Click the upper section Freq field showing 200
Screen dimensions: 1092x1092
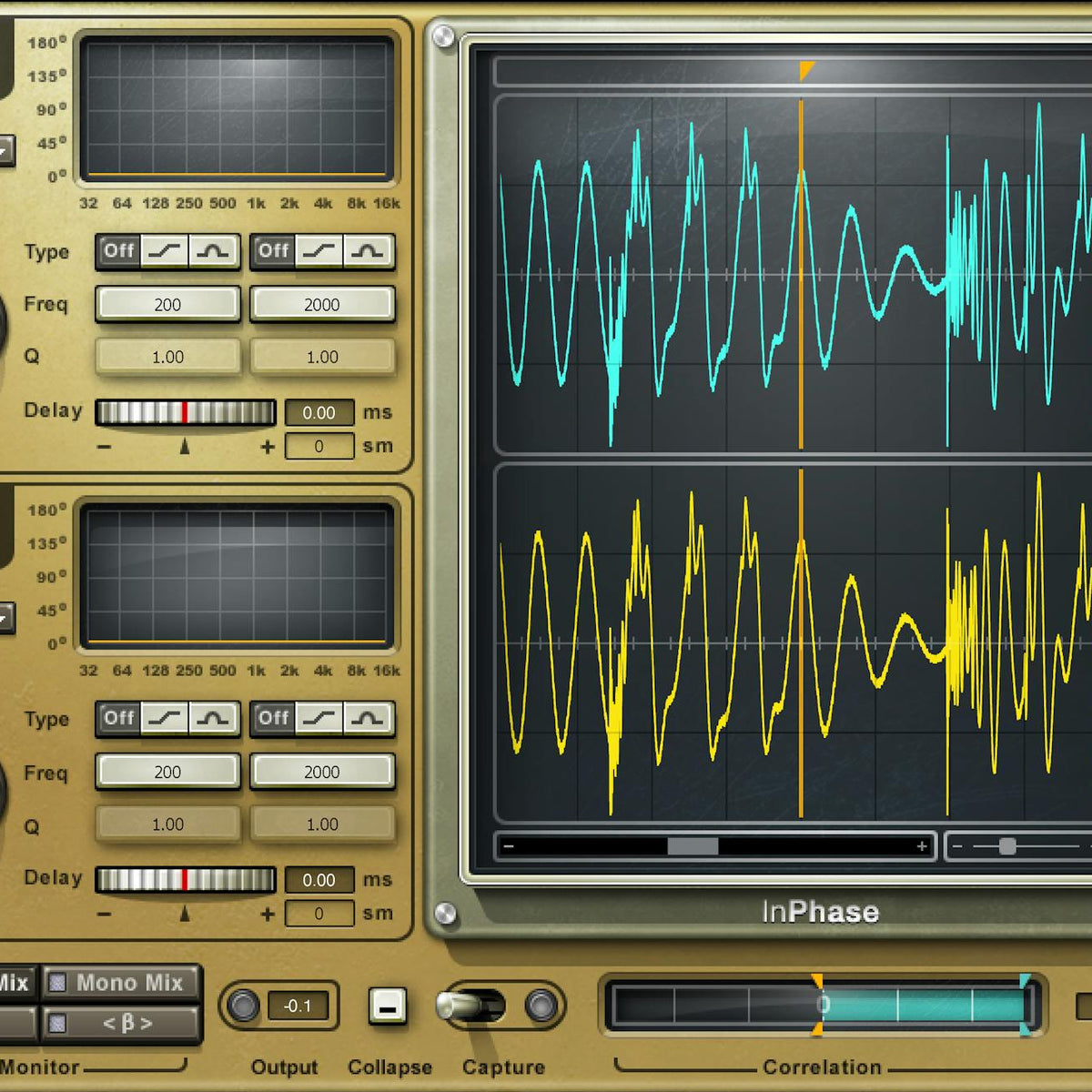[167, 305]
